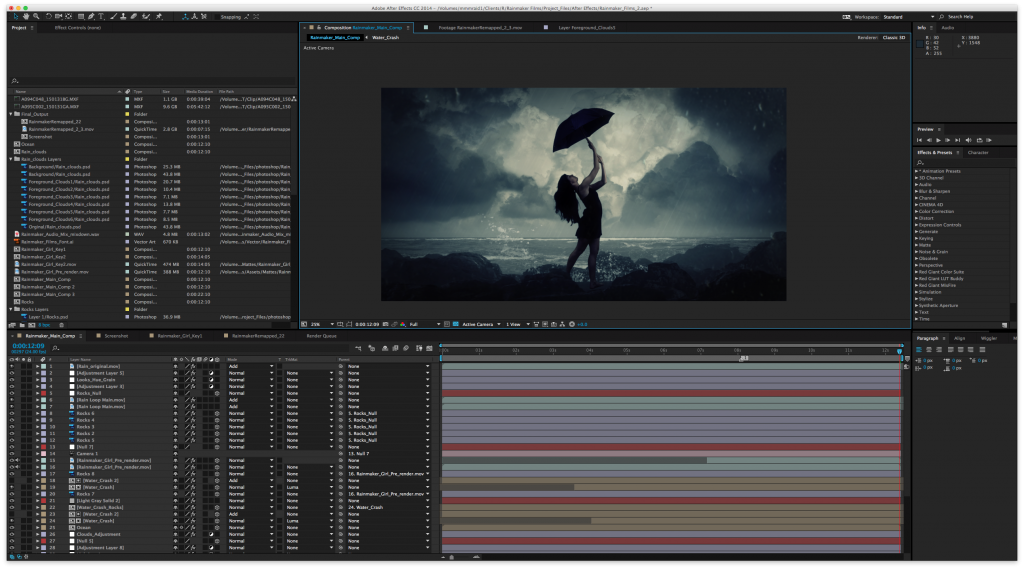Open Active Camera view dropdown
This screenshot has height=569, width=1024.
(x=482, y=324)
